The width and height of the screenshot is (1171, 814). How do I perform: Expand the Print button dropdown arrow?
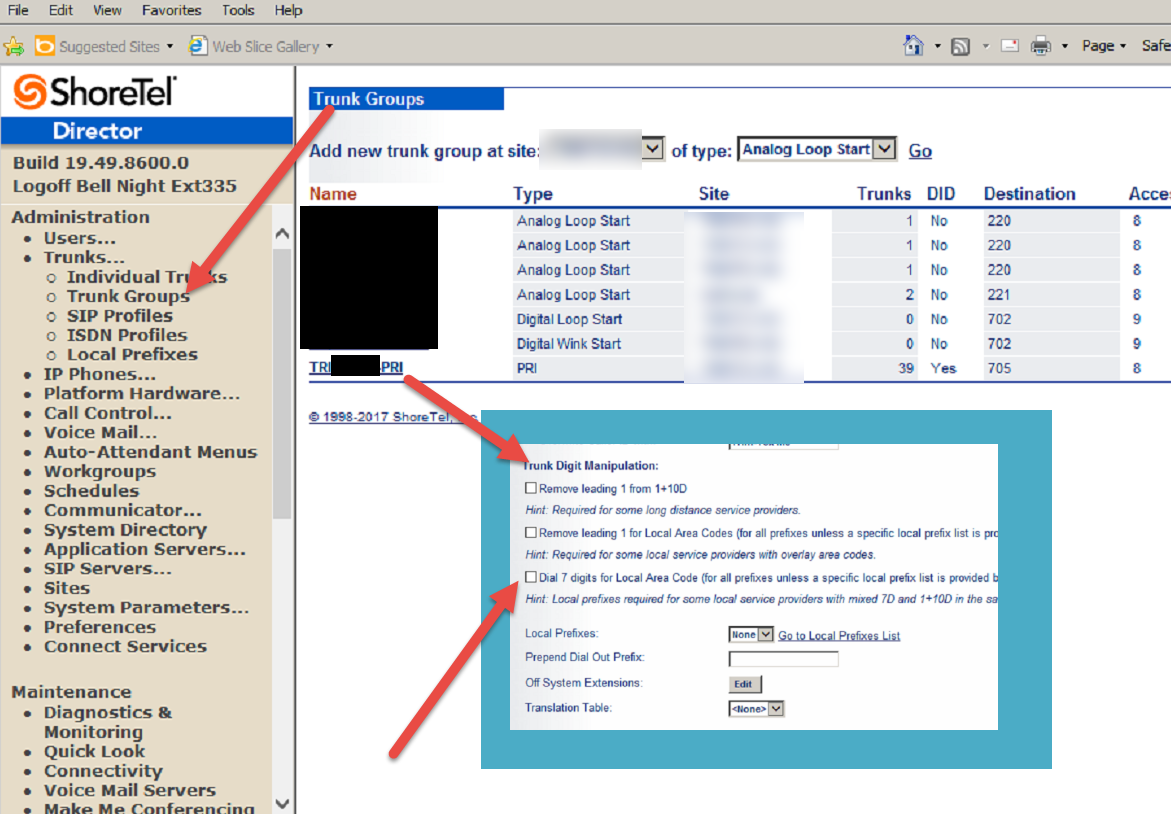coord(1065,46)
